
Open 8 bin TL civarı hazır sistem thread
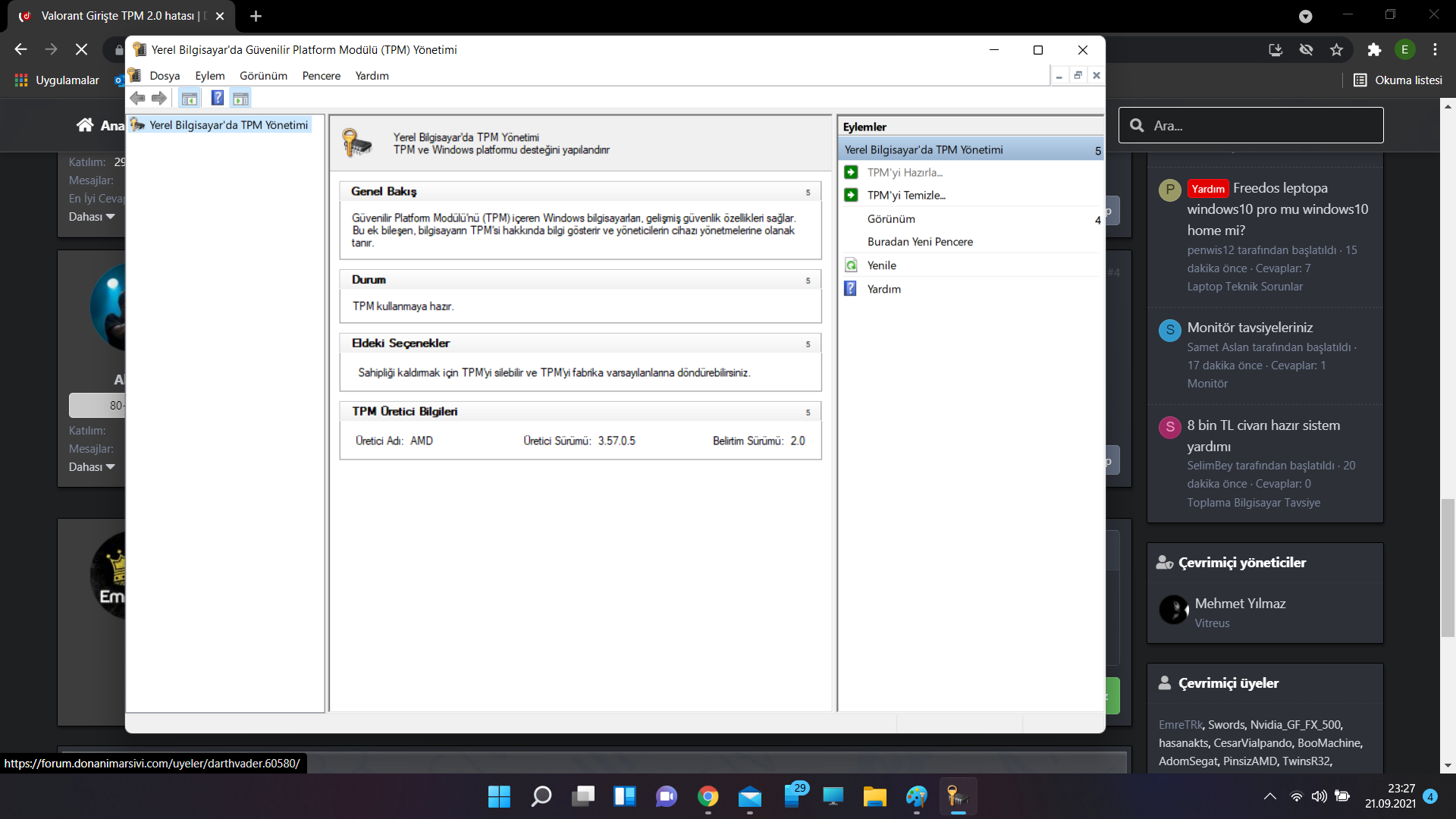pos(1263,436)
